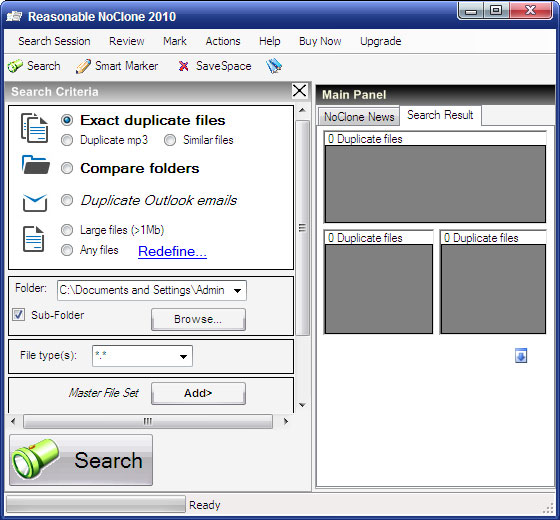Click the horizontal scrollbar of Search Criteria
The width and height of the screenshot is (560, 520).
coord(148,421)
